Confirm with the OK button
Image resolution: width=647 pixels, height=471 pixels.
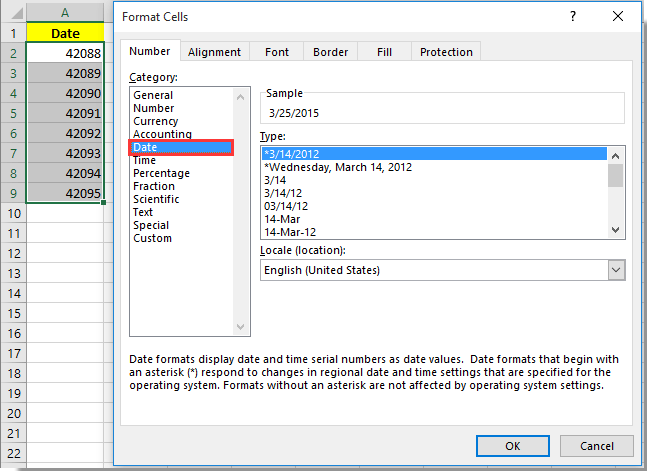point(512,446)
